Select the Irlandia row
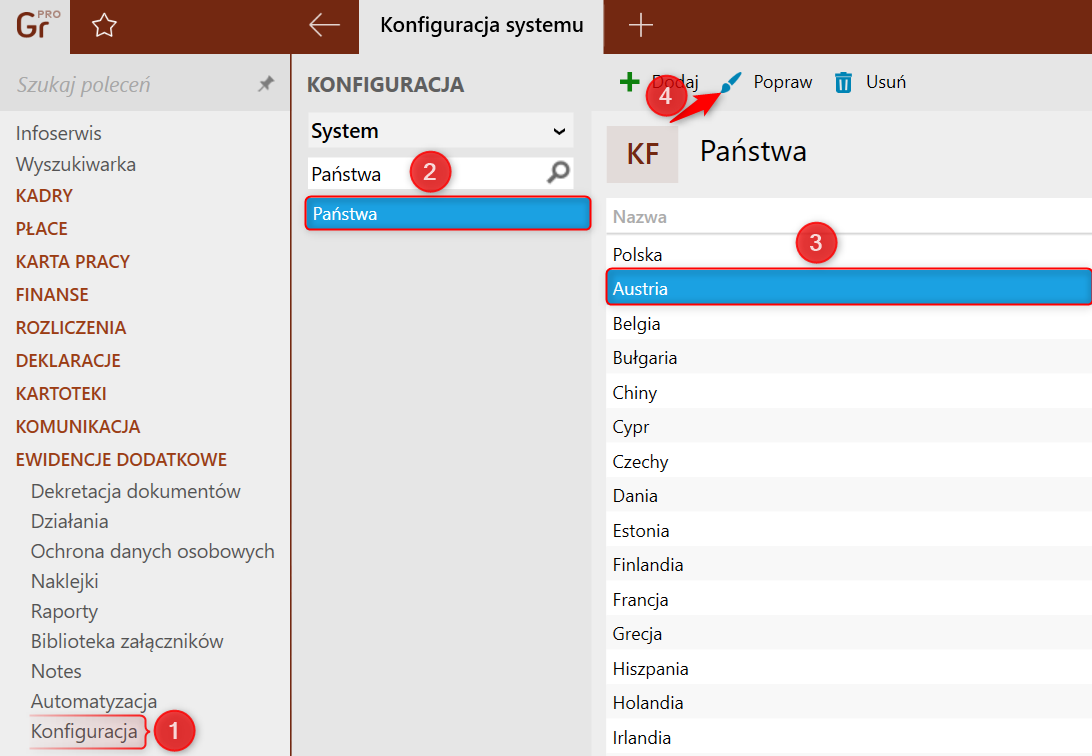Viewport: 1092px width, 756px height. (849, 737)
